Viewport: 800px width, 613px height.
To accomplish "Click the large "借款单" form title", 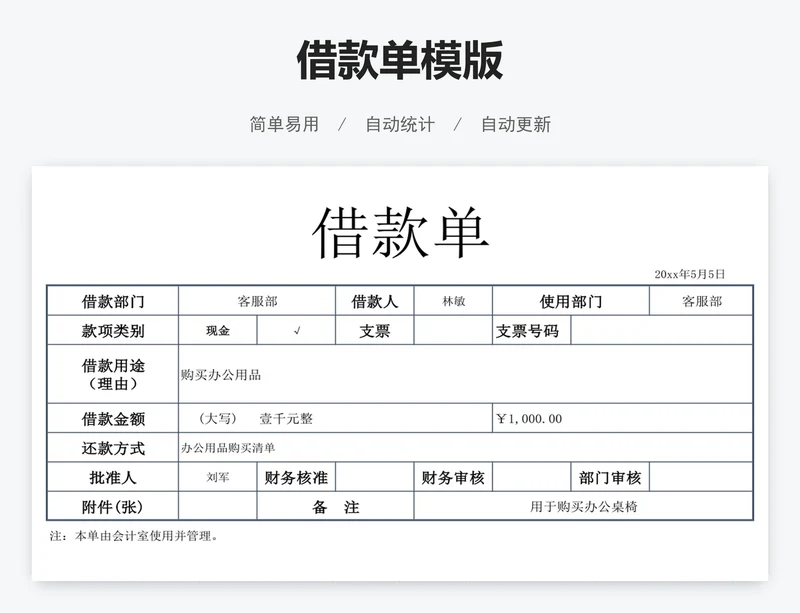I will pos(401,232).
